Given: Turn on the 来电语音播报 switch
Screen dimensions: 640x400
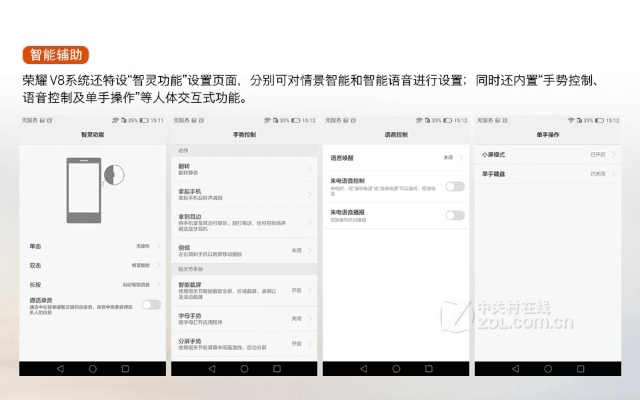Looking at the screenshot, I should (x=455, y=215).
